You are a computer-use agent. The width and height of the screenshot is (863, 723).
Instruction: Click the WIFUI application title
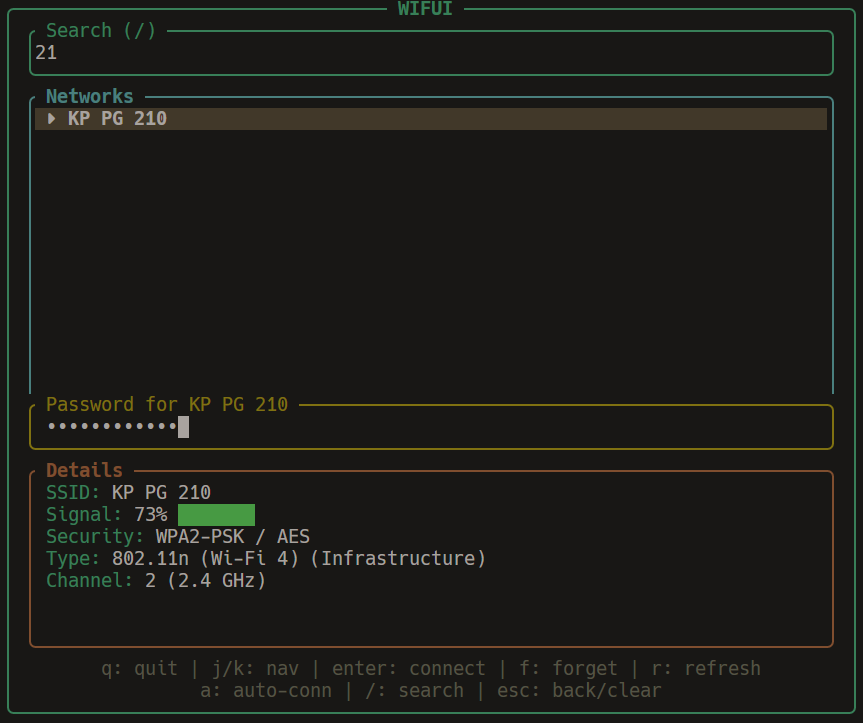pos(430,9)
